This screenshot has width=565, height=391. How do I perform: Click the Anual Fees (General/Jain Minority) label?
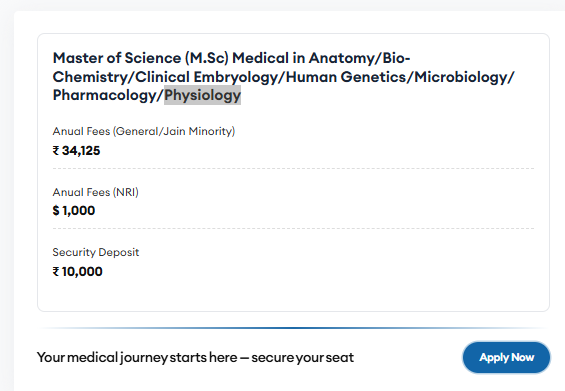click(x=144, y=131)
